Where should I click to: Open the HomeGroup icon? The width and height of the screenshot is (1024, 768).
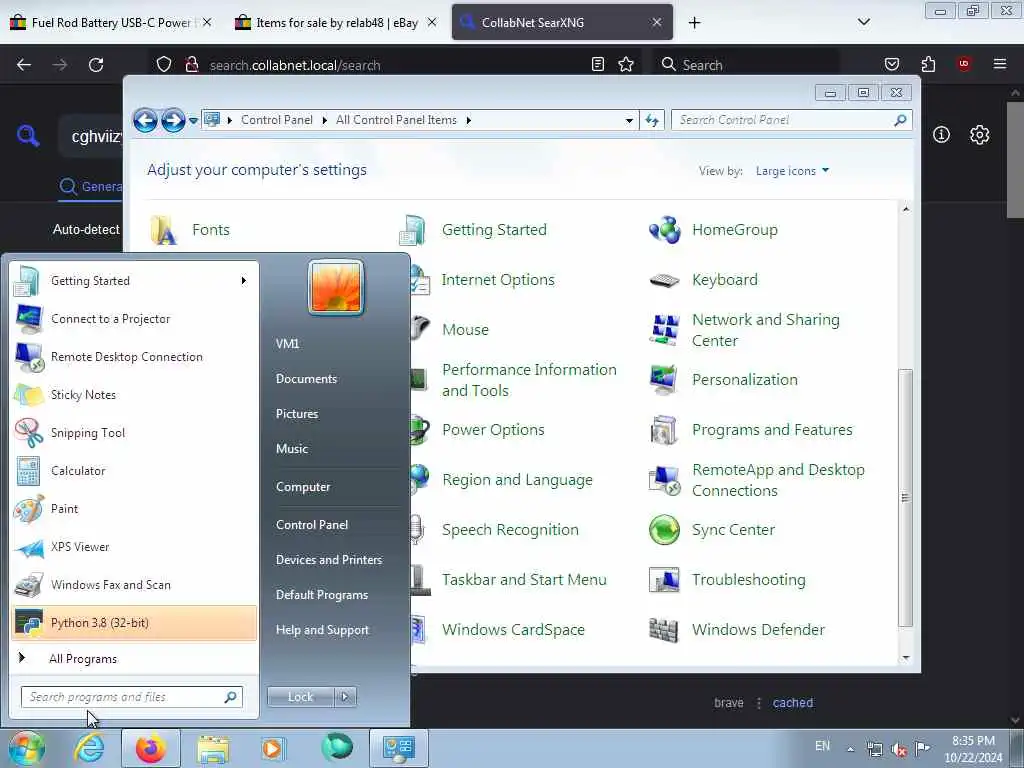pos(665,230)
